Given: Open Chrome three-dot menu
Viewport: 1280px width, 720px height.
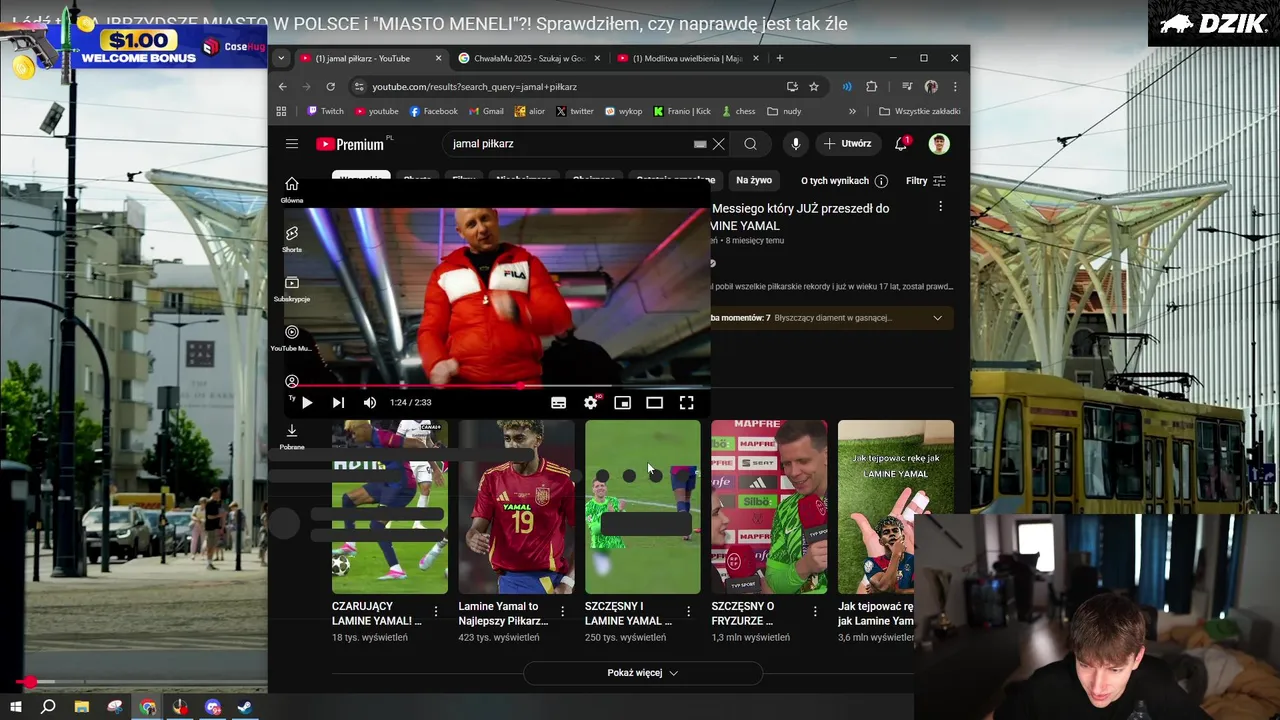Looking at the screenshot, I should [x=955, y=87].
